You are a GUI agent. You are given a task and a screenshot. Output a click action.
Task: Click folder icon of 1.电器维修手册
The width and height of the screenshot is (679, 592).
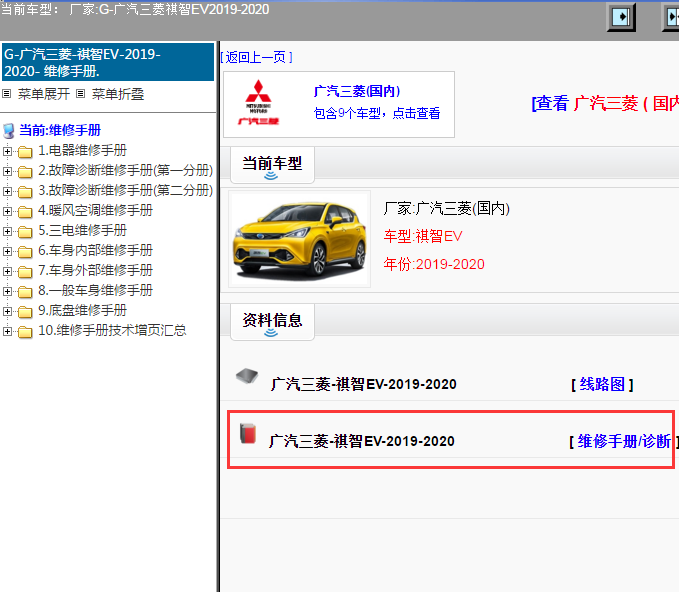click(25, 152)
